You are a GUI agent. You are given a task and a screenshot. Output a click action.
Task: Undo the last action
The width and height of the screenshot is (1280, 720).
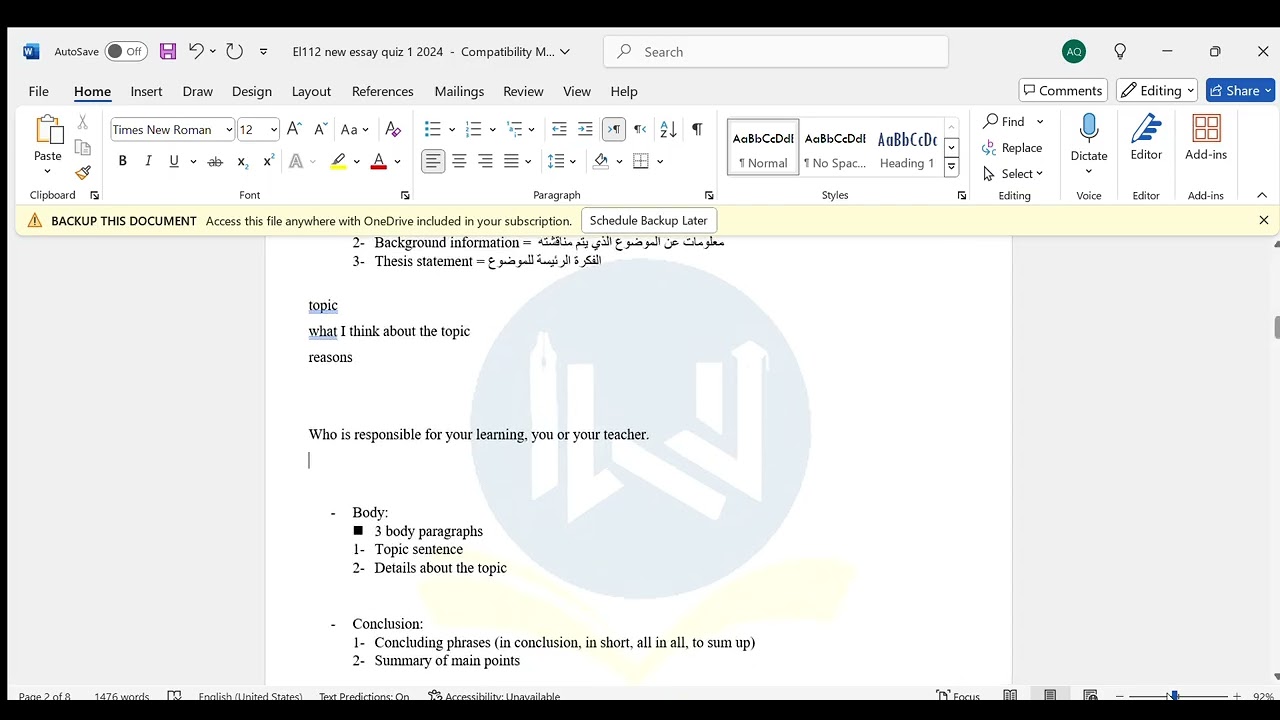tap(196, 51)
